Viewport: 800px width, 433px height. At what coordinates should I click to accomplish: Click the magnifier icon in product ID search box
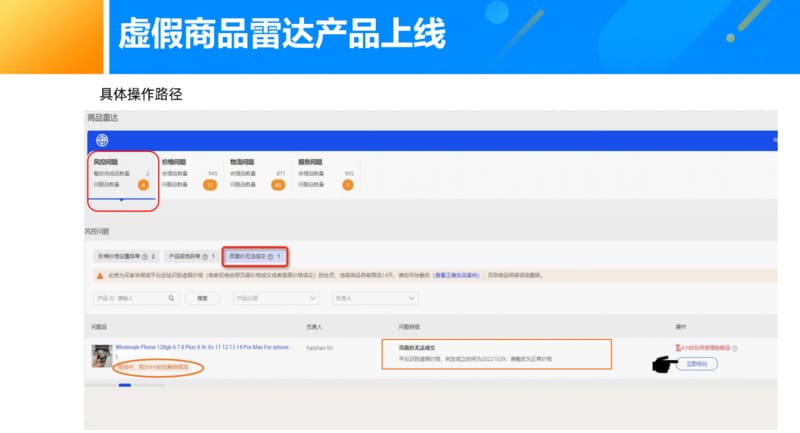pos(172,298)
